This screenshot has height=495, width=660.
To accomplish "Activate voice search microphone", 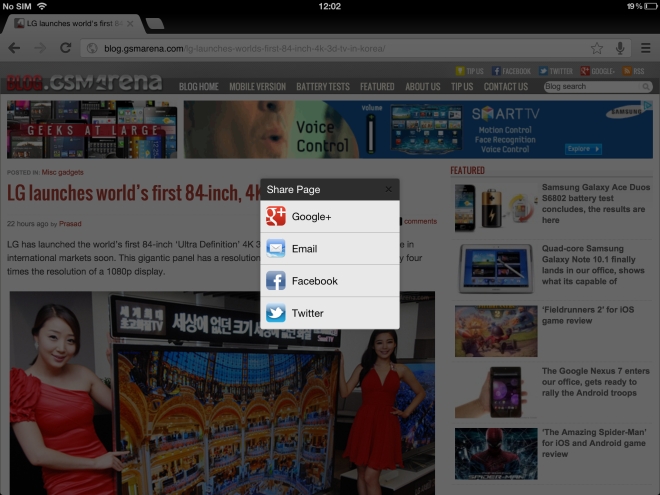I will tap(620, 48).
